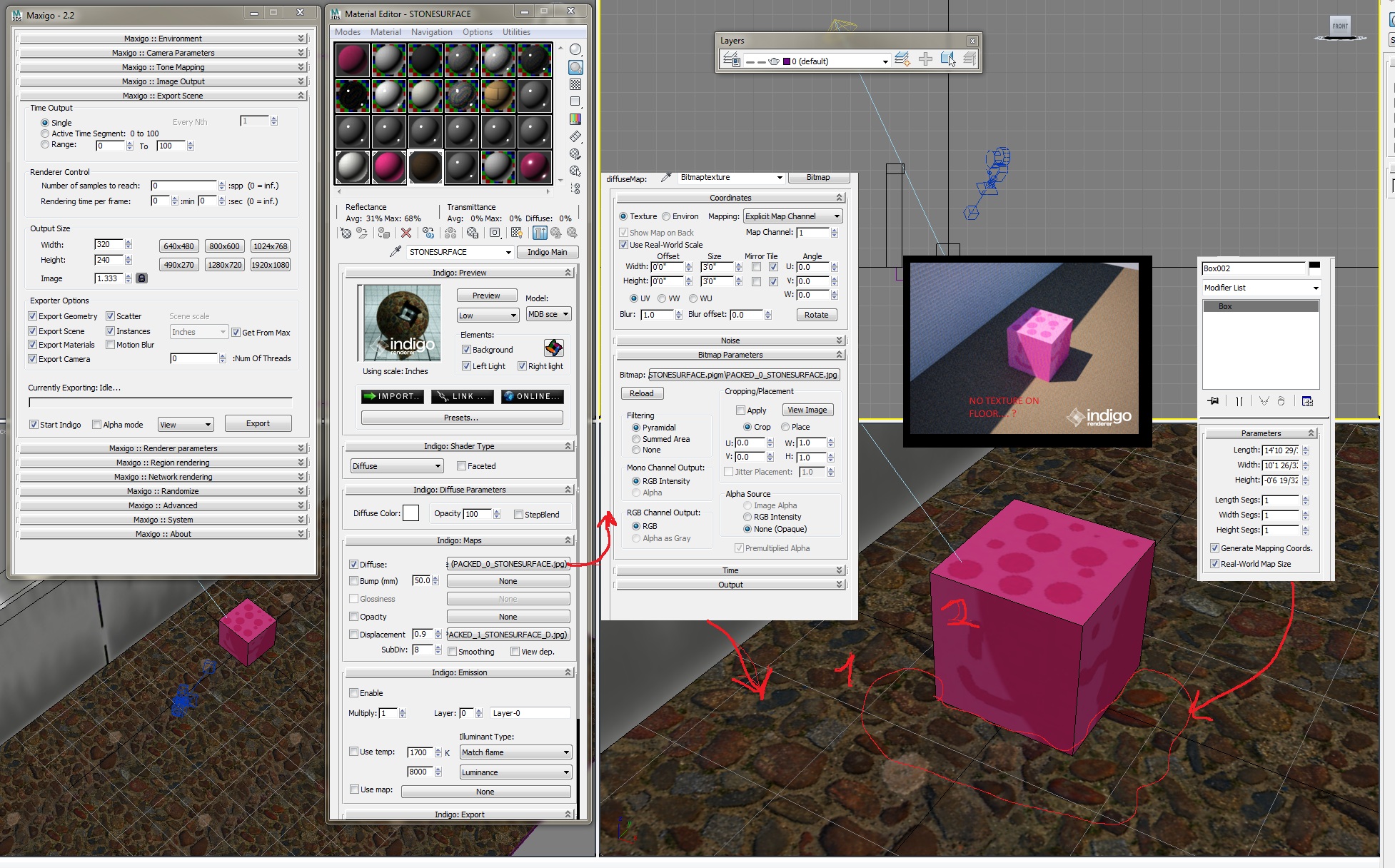The width and height of the screenshot is (1395, 868).
Task: Open Options menu in Material Editor
Action: point(478,32)
